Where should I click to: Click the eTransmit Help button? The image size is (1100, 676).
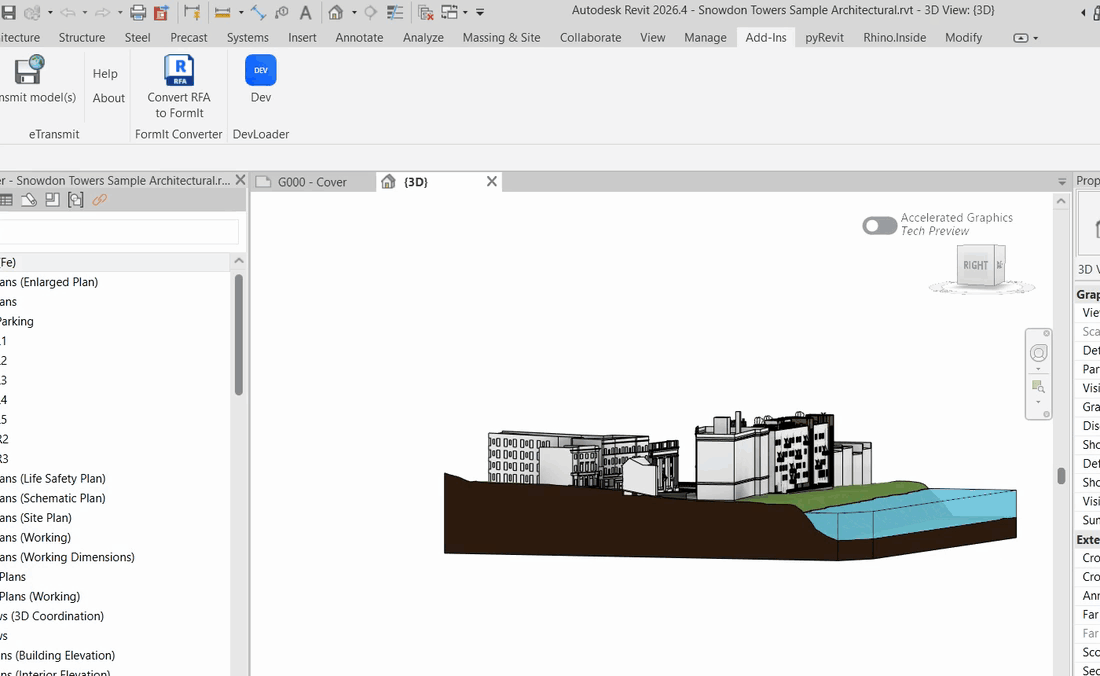(x=105, y=74)
